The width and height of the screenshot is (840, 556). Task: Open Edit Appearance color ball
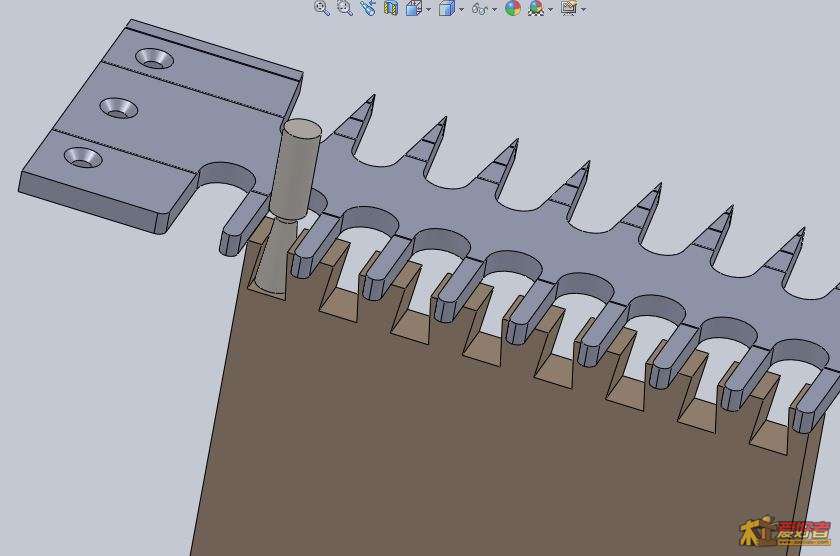[x=513, y=8]
